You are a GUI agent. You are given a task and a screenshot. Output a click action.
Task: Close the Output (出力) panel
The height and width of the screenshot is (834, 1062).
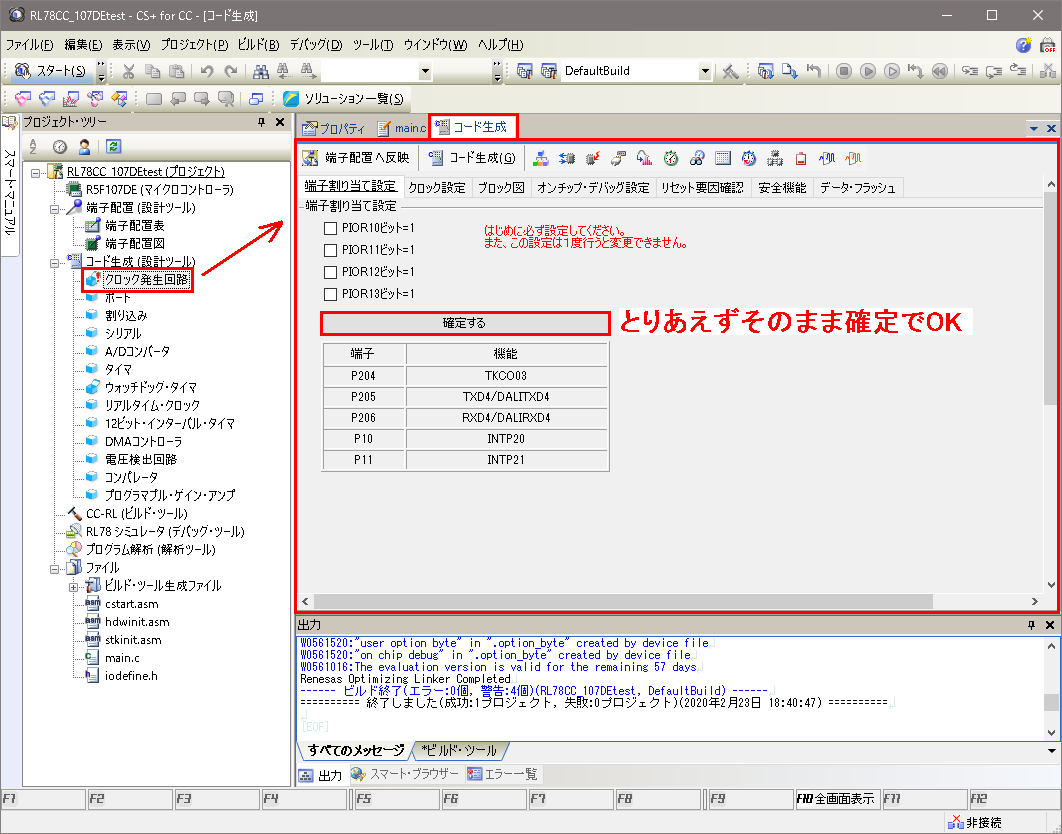(x=1050, y=625)
